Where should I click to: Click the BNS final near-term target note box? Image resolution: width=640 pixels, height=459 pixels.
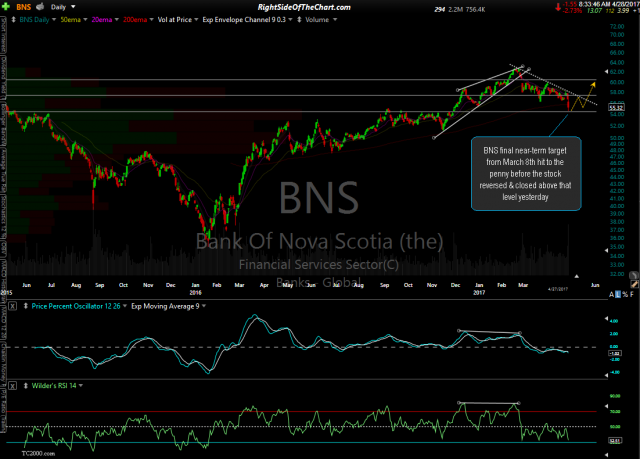(x=526, y=174)
